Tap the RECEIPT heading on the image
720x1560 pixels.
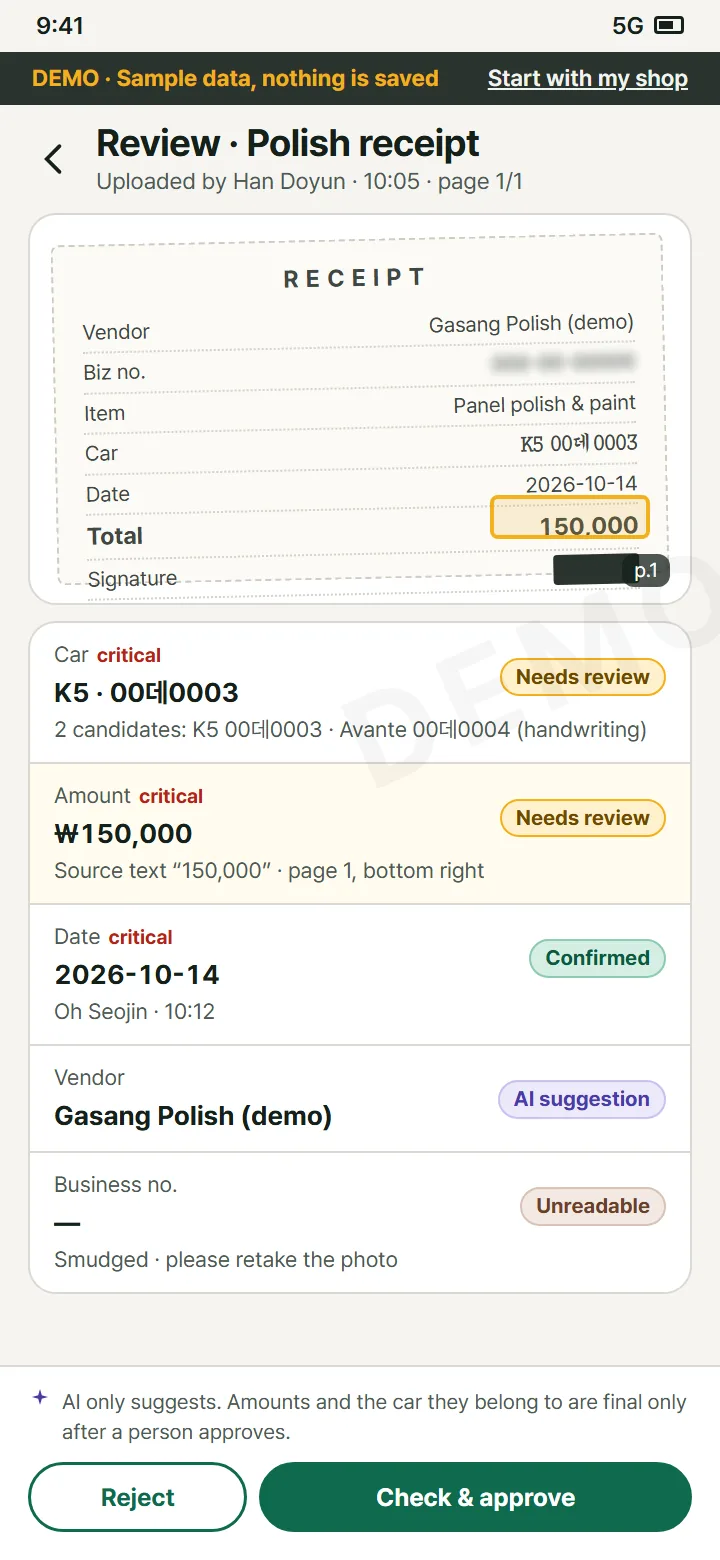coord(354,278)
